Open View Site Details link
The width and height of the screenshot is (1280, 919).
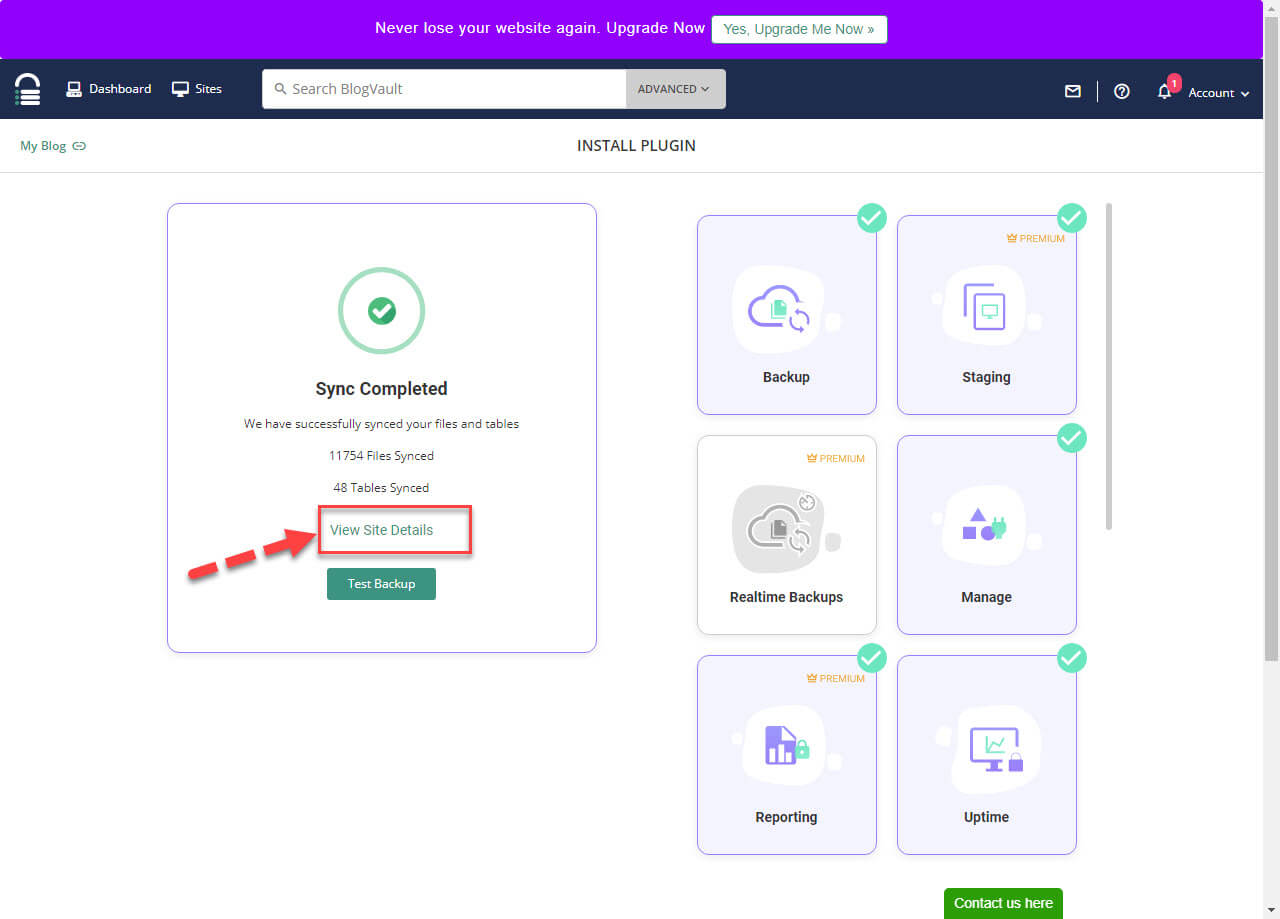[x=381, y=530]
